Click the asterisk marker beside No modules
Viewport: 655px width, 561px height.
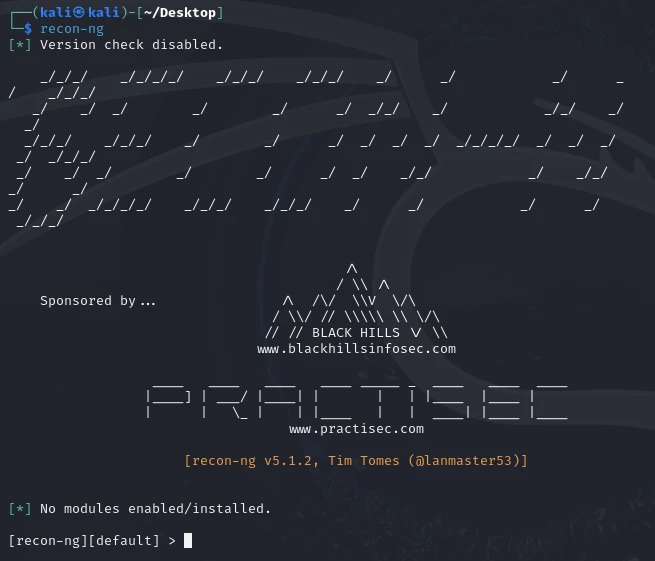(x=20, y=508)
